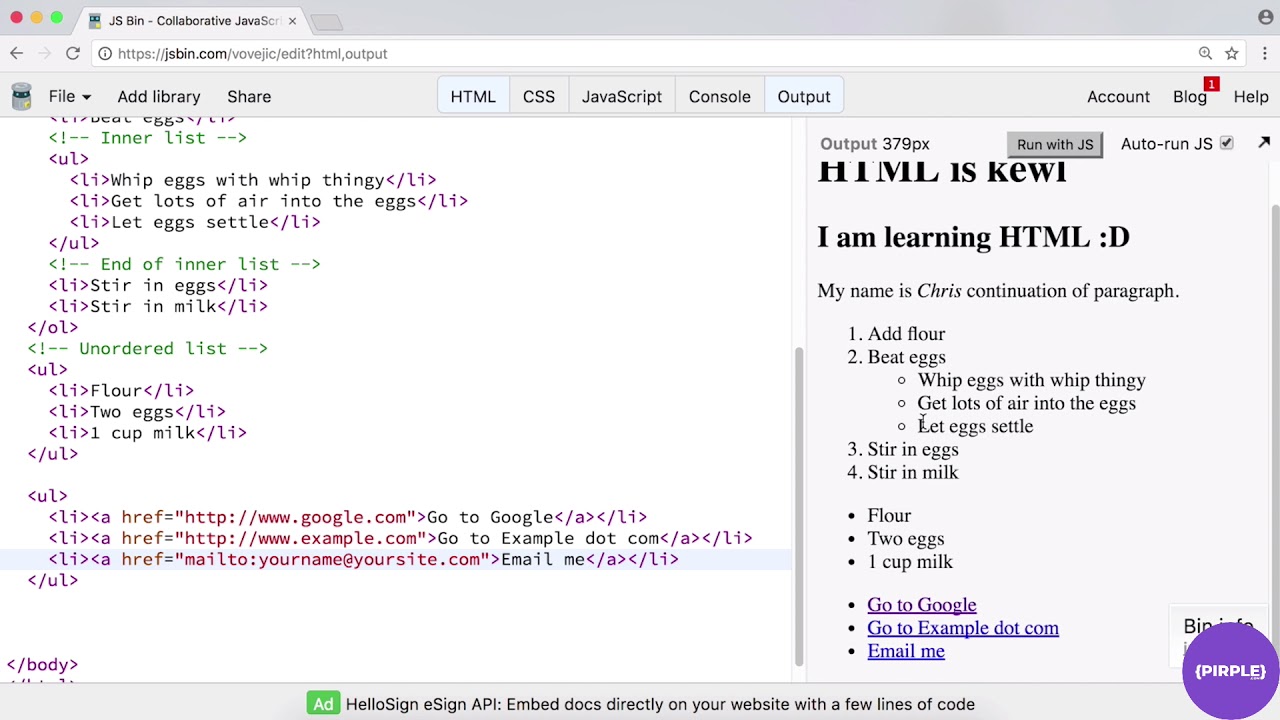Reload the page with the refresh icon
The width and height of the screenshot is (1280, 720).
(x=73, y=53)
